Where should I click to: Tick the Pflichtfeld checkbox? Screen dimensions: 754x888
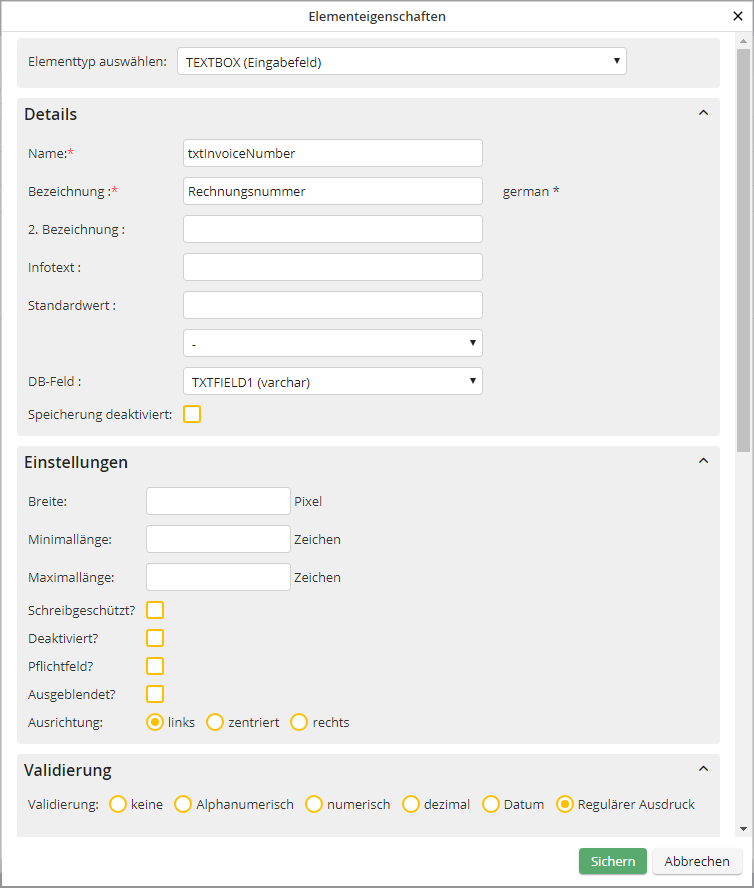tap(155, 666)
